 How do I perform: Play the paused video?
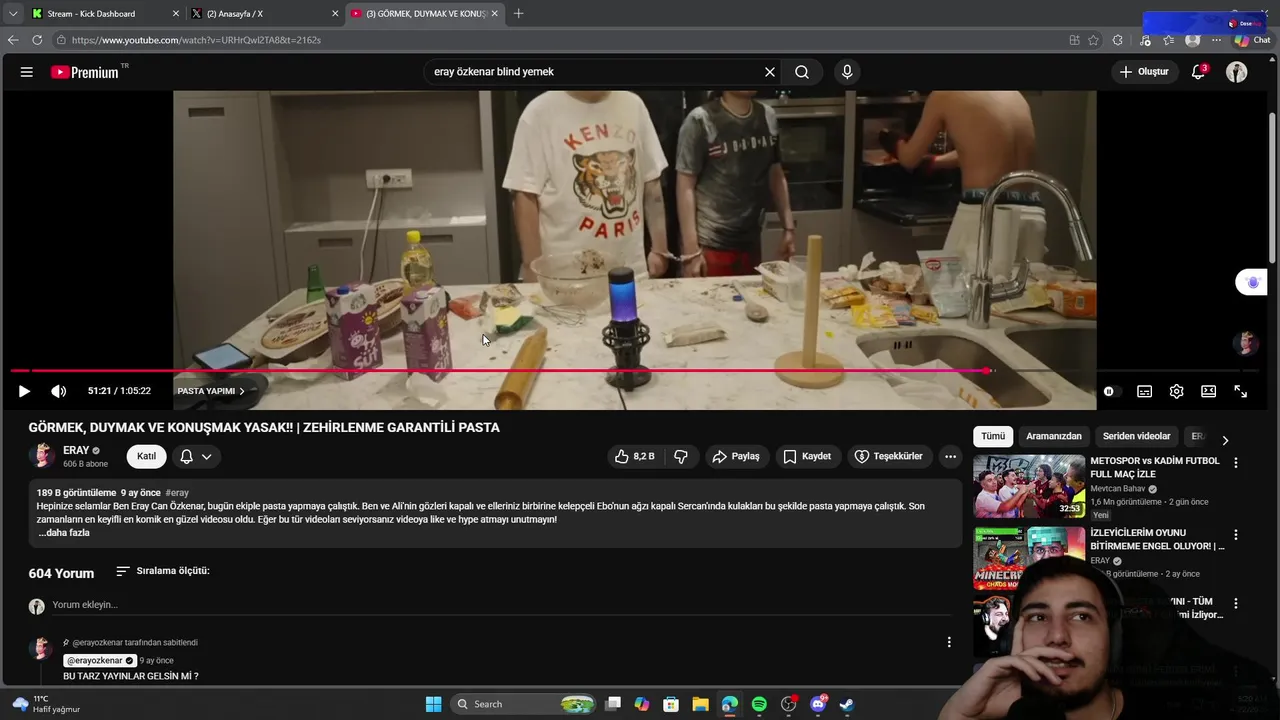pyautogui.click(x=24, y=391)
